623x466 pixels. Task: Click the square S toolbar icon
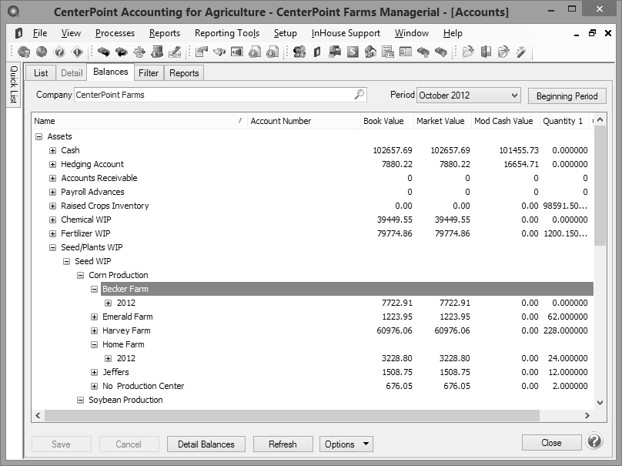click(352, 52)
